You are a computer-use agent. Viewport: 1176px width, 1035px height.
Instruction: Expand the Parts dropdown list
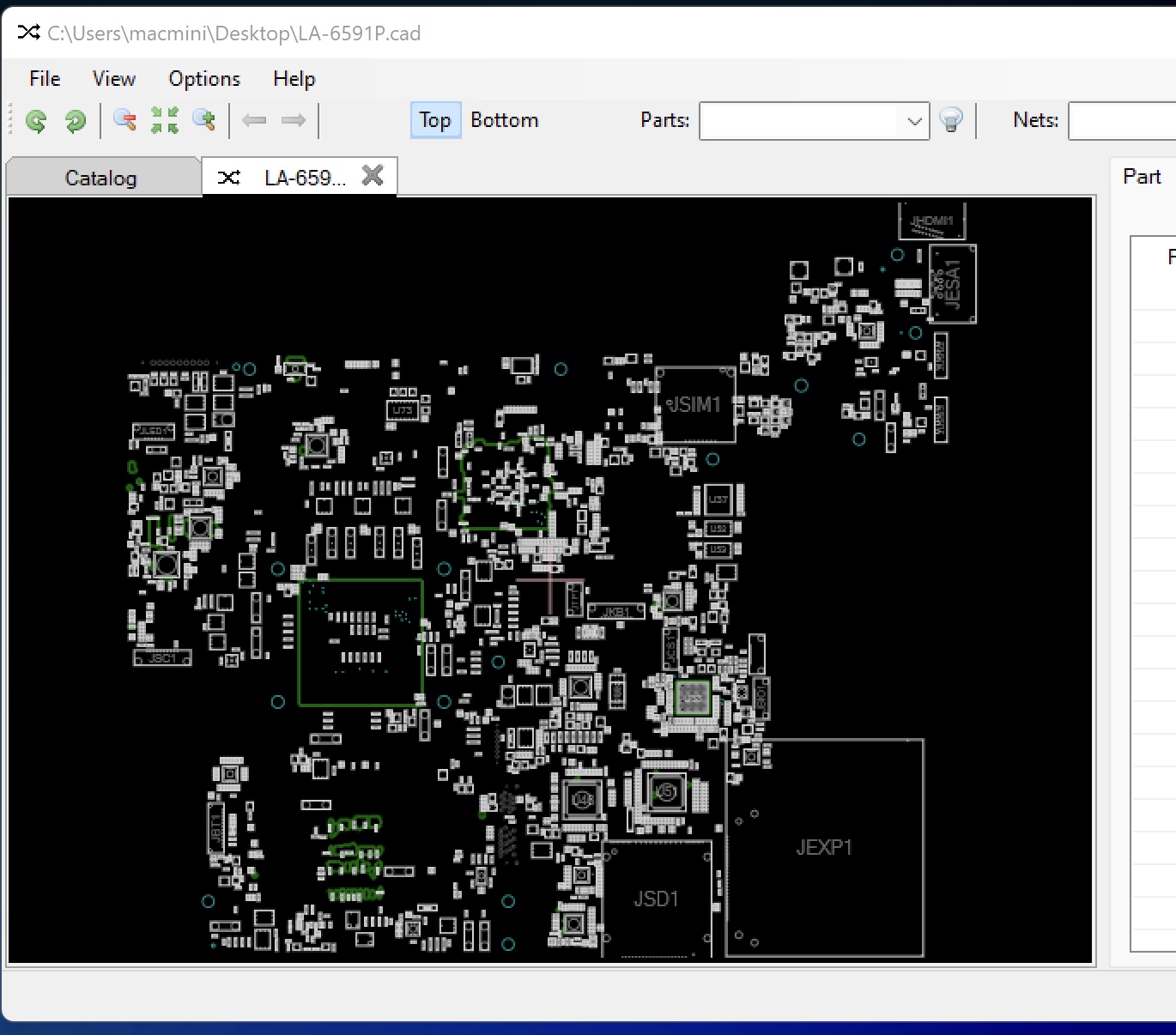pyautogui.click(x=914, y=121)
